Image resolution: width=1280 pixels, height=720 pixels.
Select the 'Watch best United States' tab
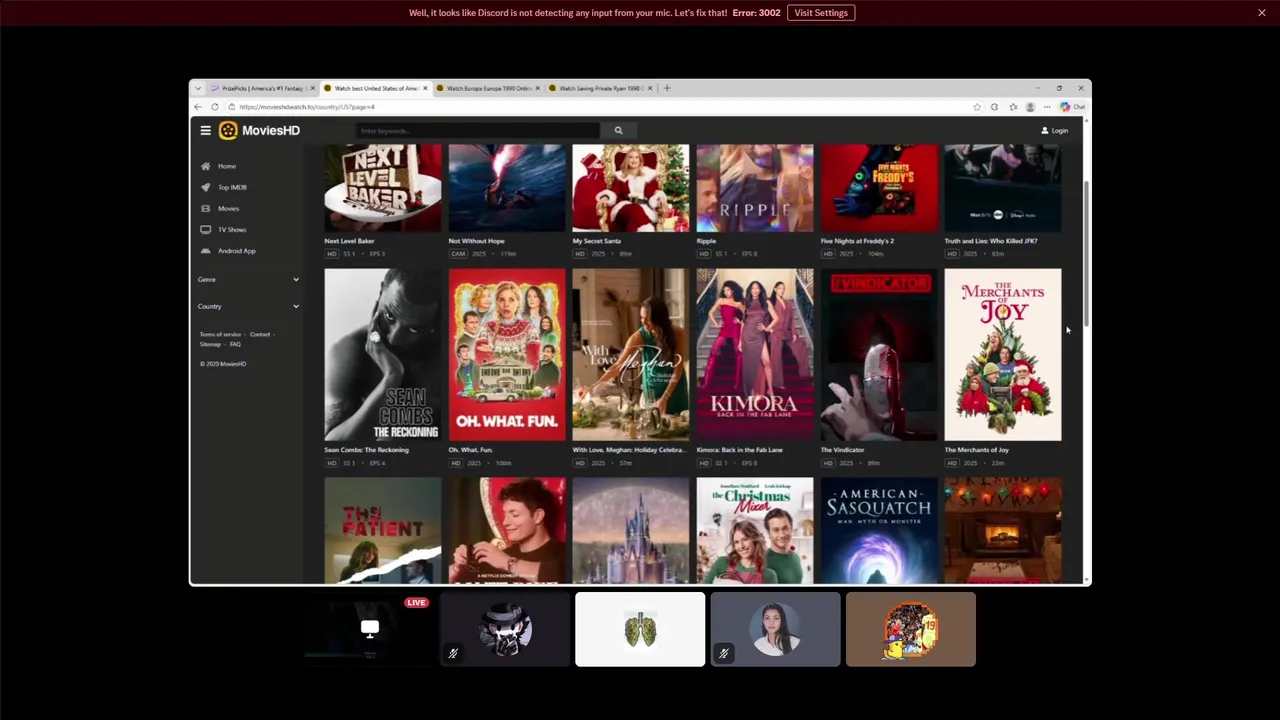coord(375,88)
